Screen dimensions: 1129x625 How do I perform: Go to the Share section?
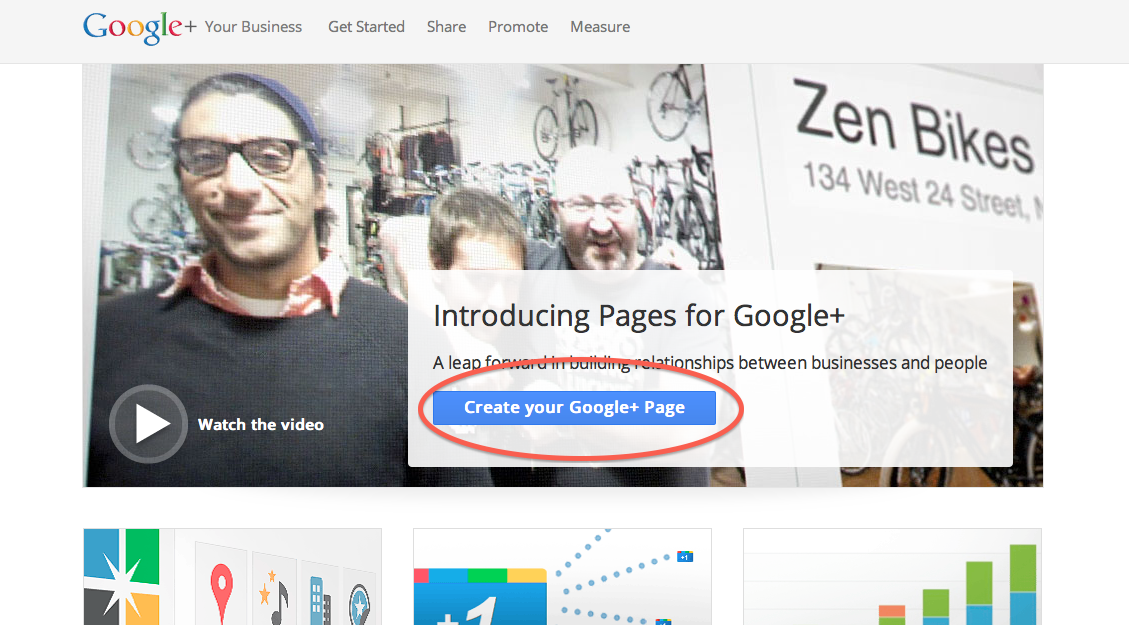(x=446, y=27)
